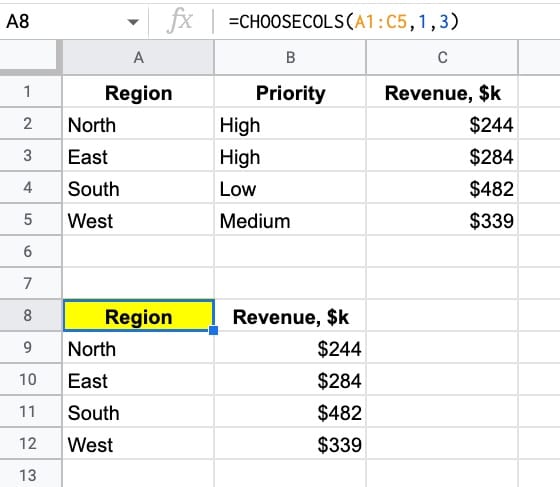Click empty cell C10
Screen dimensions: 560x487
point(442,380)
